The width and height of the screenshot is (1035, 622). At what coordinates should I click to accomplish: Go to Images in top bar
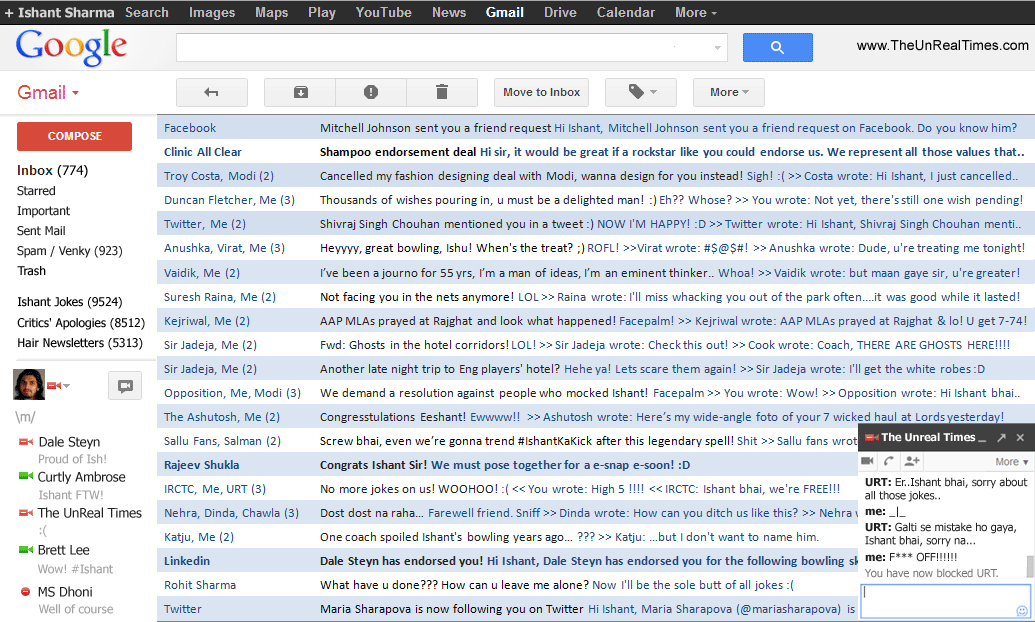tap(211, 13)
